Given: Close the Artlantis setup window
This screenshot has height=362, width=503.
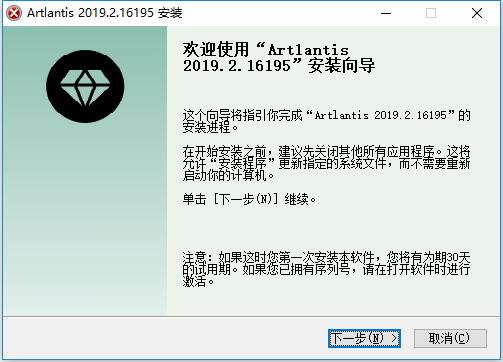Looking at the screenshot, I should 477,13.
